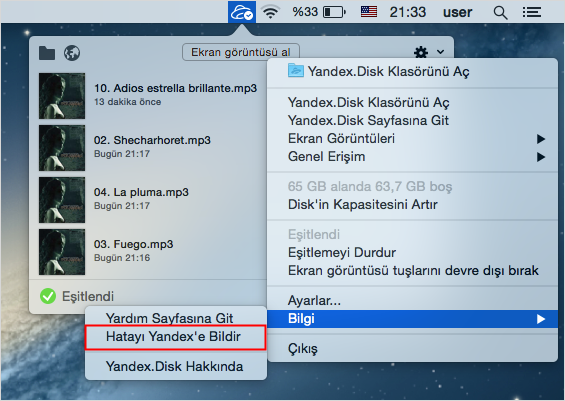Expand the Genel Erişim submenu arrow
Screen dimensions: 565x401
pos(541,157)
